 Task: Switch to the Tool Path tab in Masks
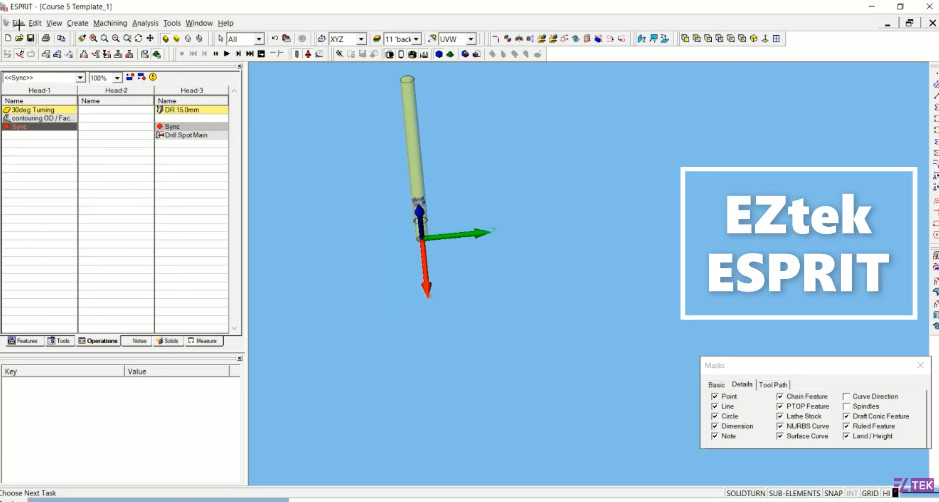tap(773, 385)
